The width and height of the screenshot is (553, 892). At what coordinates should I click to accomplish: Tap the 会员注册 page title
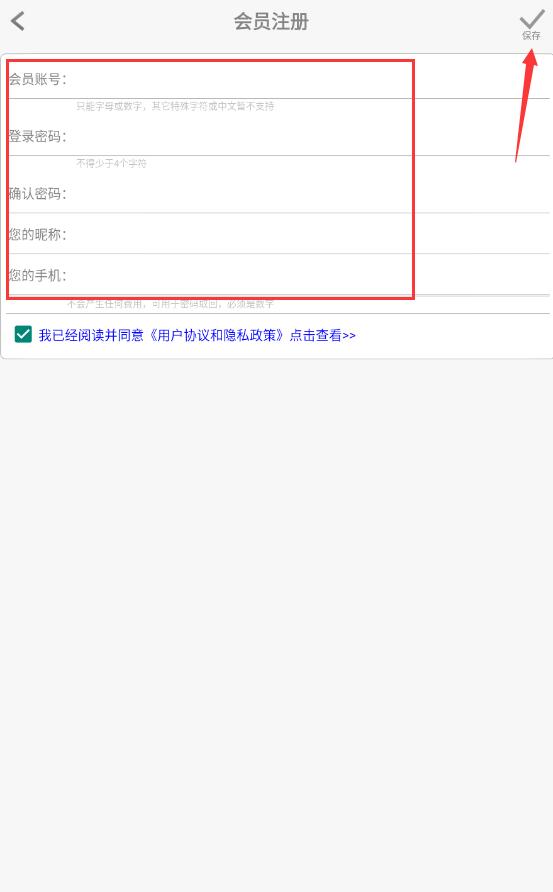[271, 22]
